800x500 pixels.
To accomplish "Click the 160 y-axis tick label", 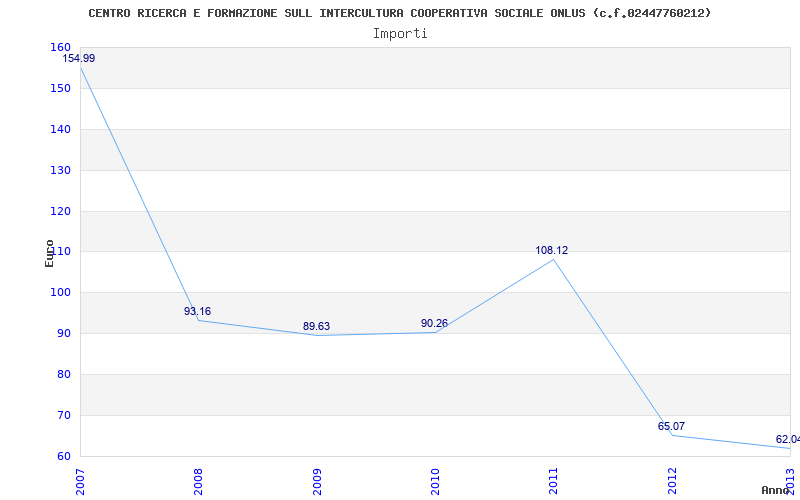I will 60,47.
